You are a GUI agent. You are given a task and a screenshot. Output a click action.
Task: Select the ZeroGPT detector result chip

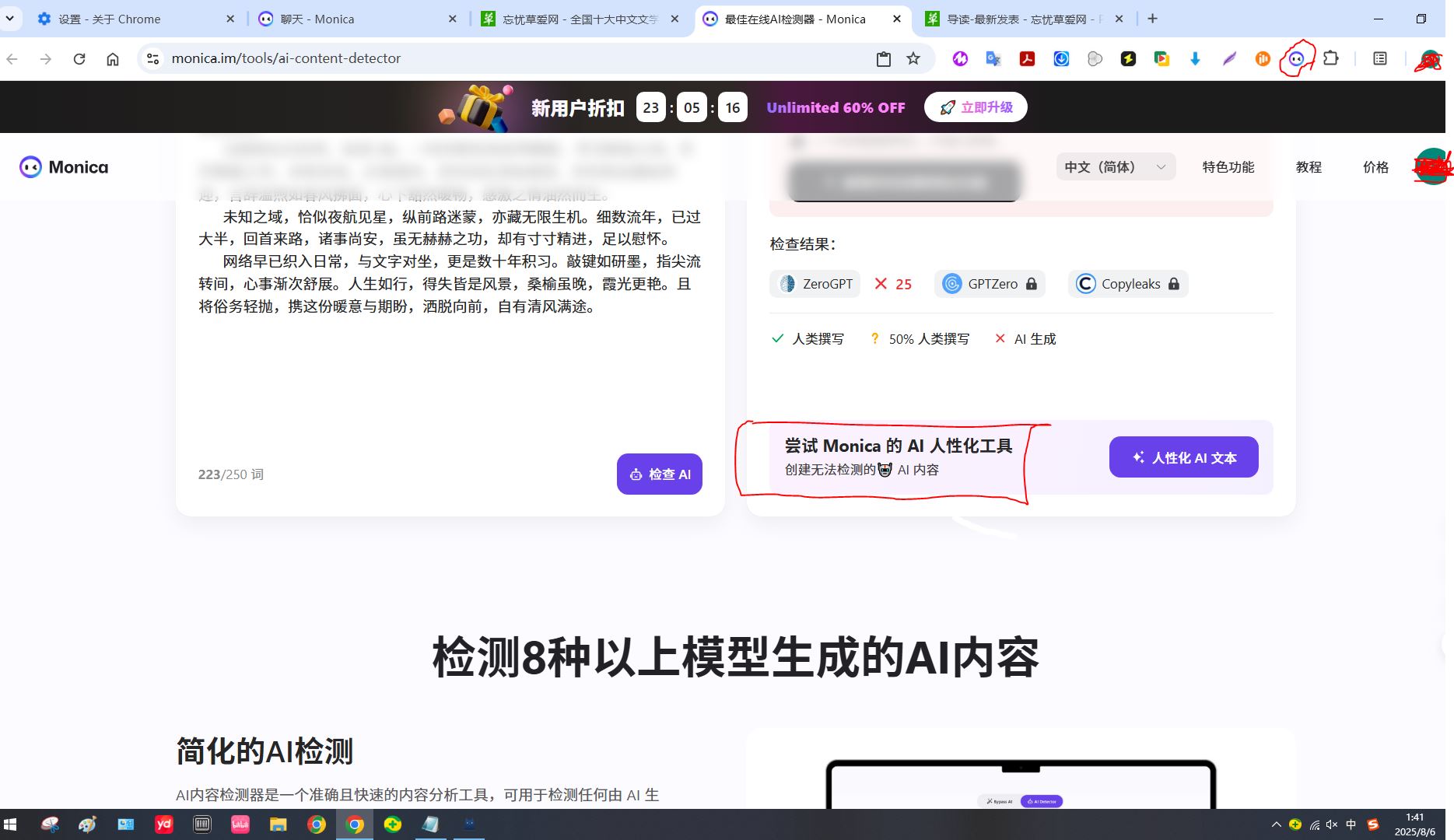coord(815,284)
